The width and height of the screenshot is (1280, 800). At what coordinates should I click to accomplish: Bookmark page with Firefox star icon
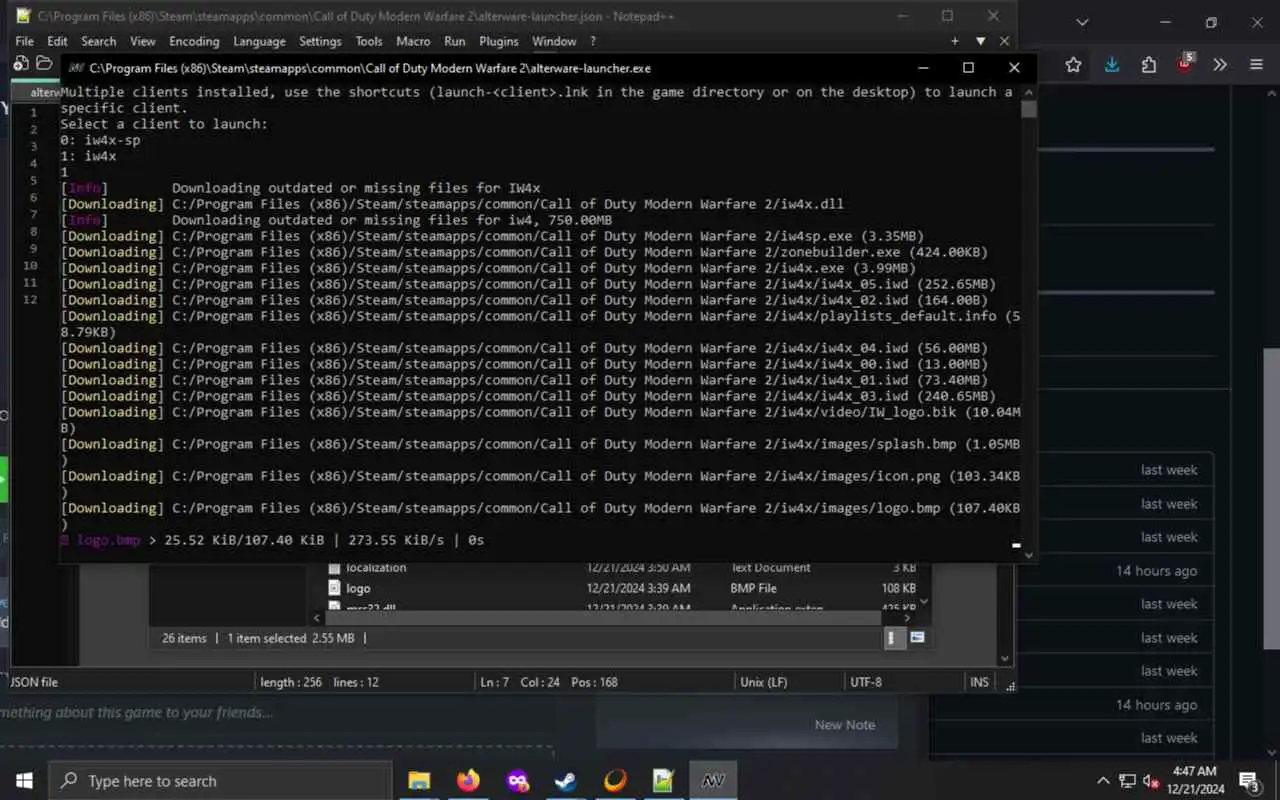click(x=1073, y=65)
